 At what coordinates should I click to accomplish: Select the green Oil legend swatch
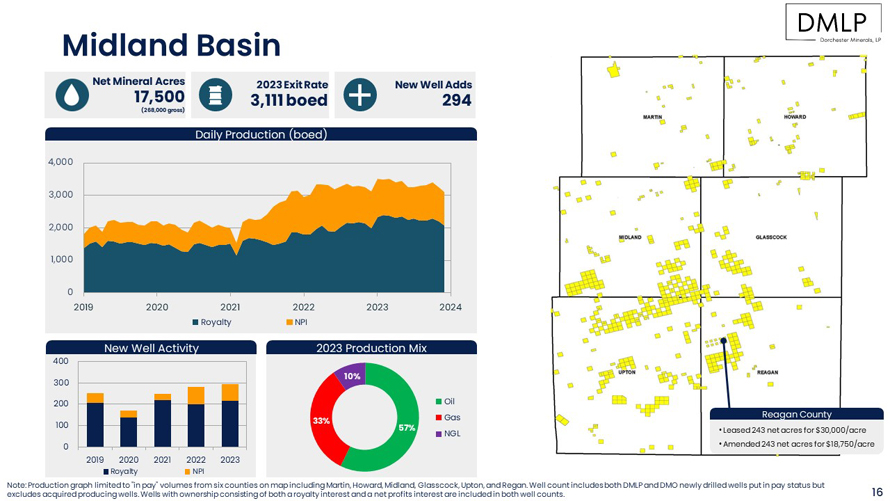click(439, 402)
